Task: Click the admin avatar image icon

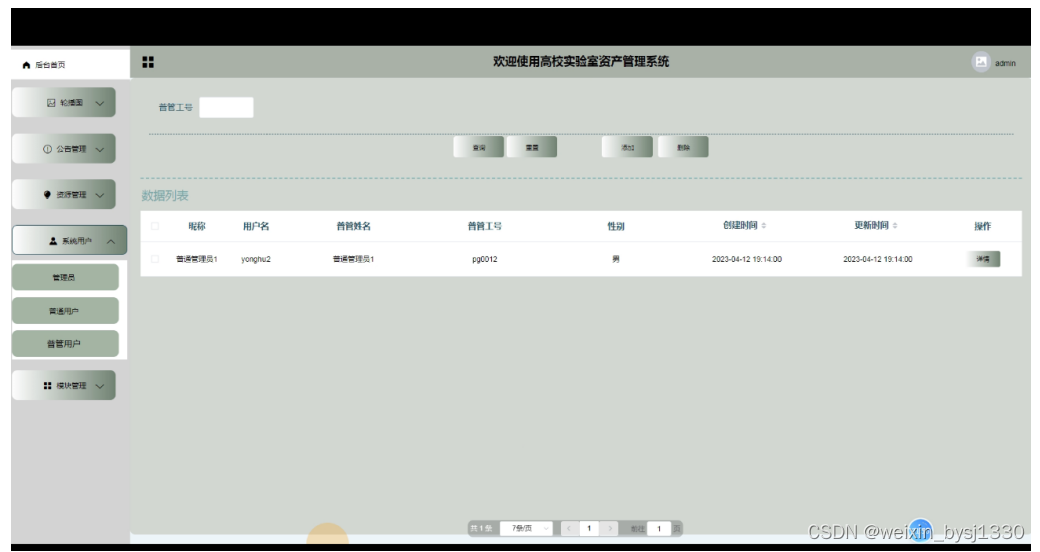Action: [x=981, y=62]
